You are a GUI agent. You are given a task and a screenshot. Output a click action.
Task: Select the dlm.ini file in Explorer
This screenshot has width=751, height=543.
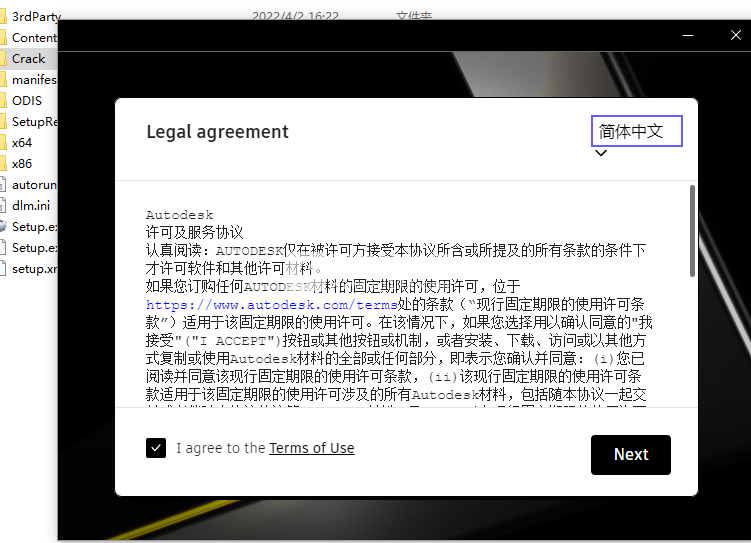[x=31, y=206]
